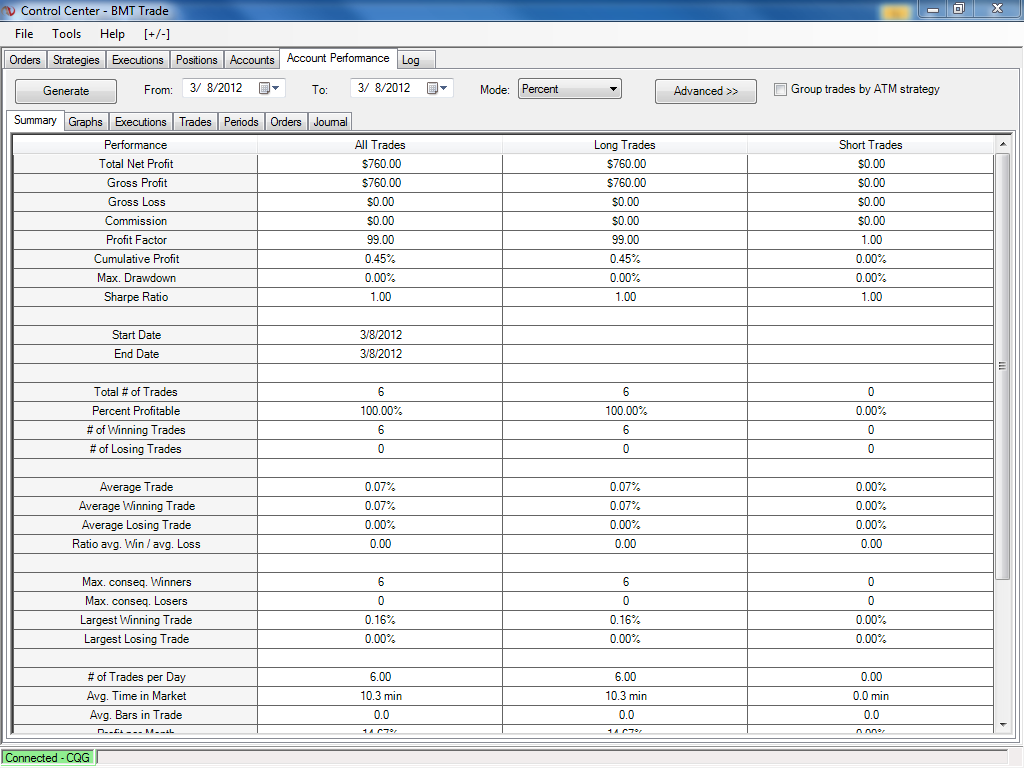Select the Total # of Trades row label
Screen dimensions: 1024x768
click(x=135, y=392)
